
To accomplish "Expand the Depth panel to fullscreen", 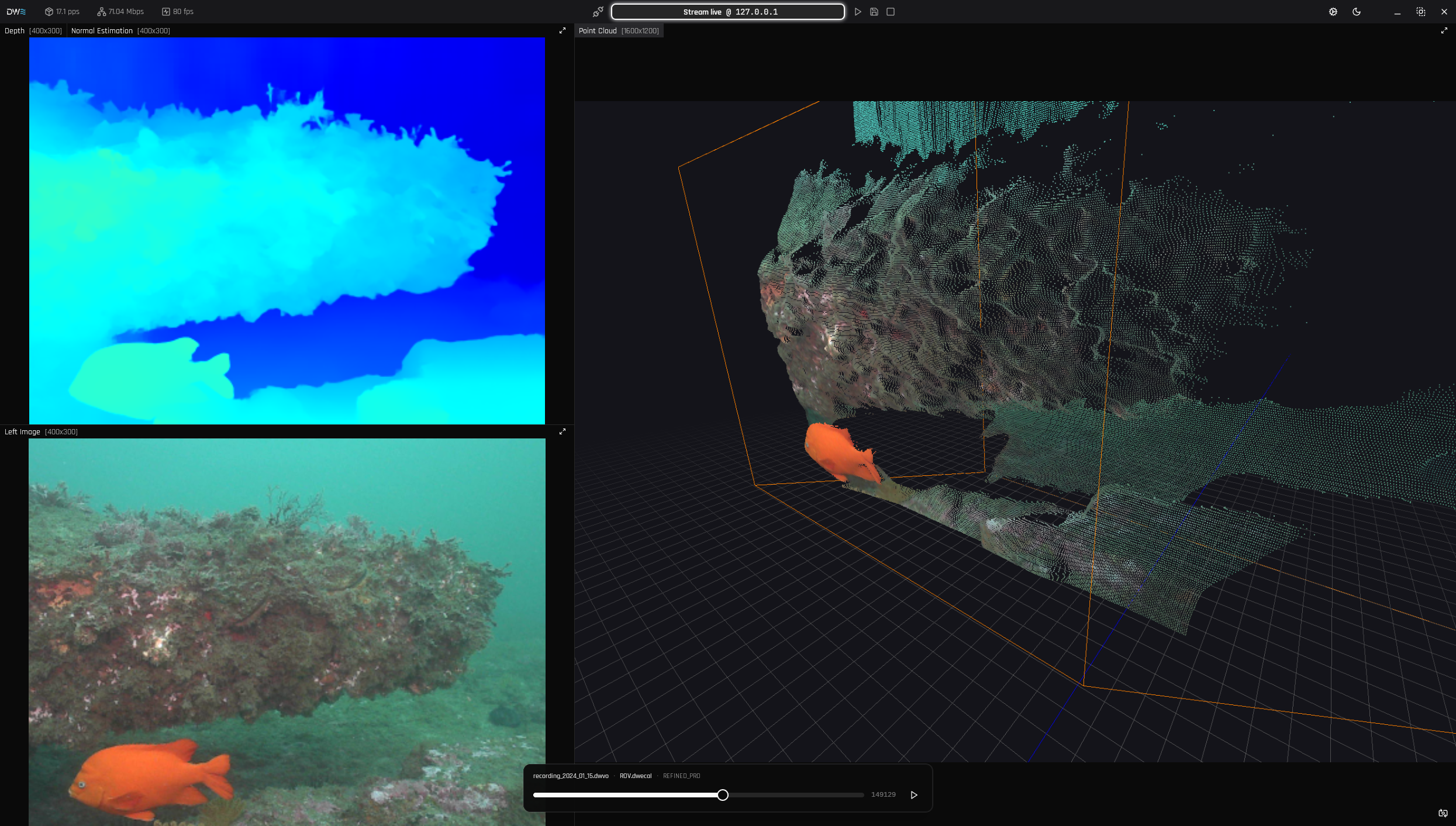I will tap(562, 30).
